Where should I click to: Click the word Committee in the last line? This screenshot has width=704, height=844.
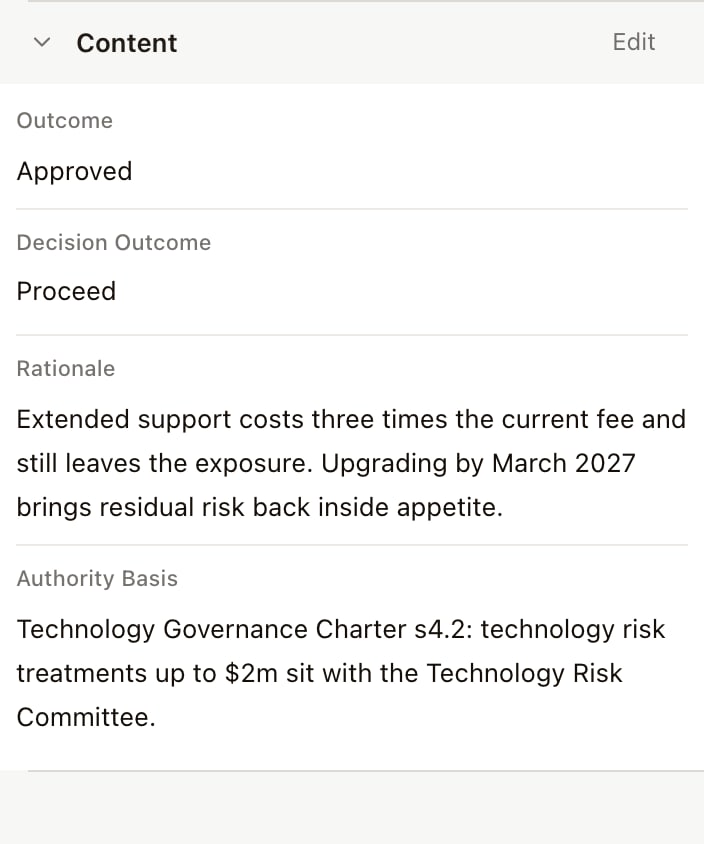coord(86,718)
